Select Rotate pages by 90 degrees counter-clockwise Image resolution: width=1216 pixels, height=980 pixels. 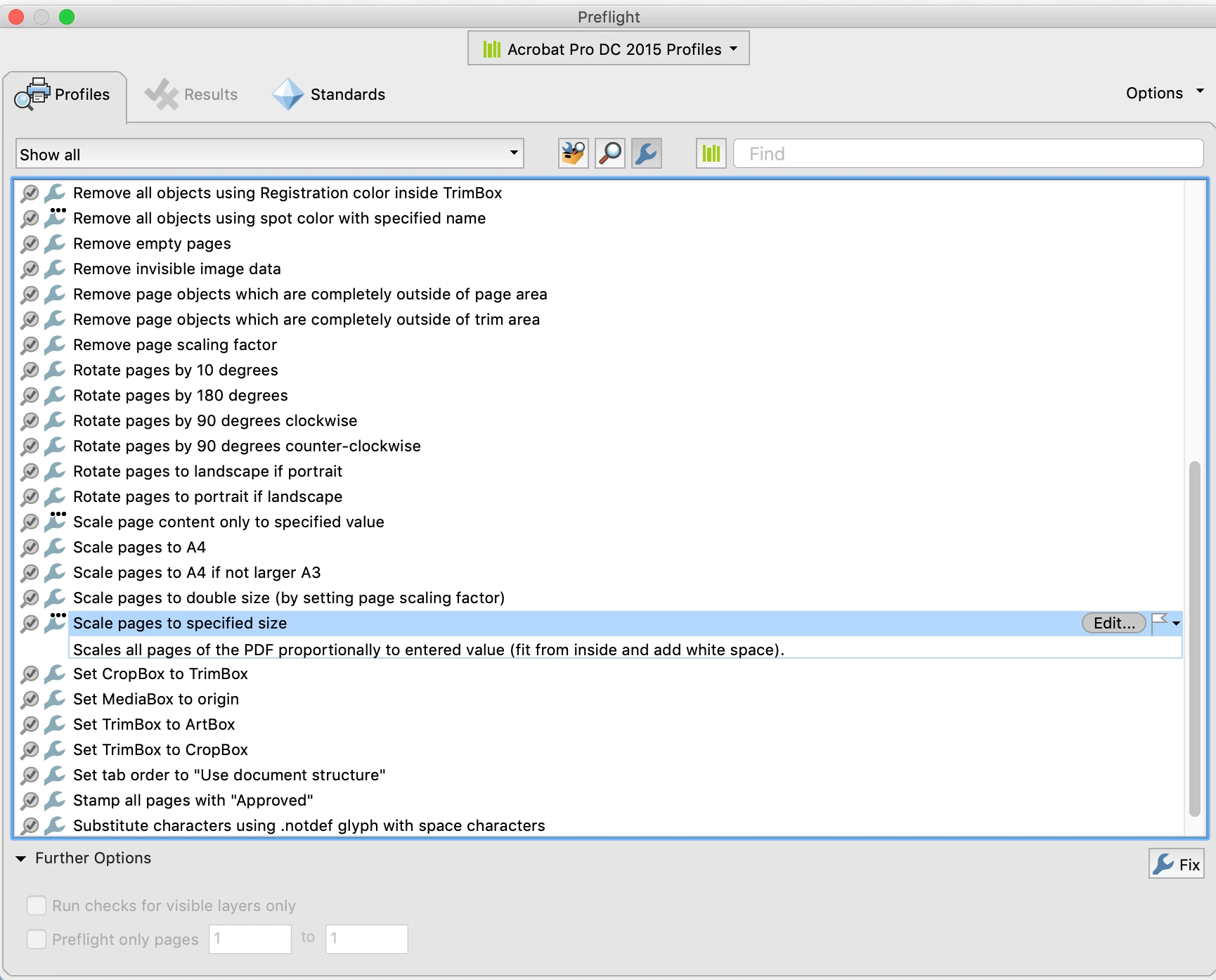(247, 446)
